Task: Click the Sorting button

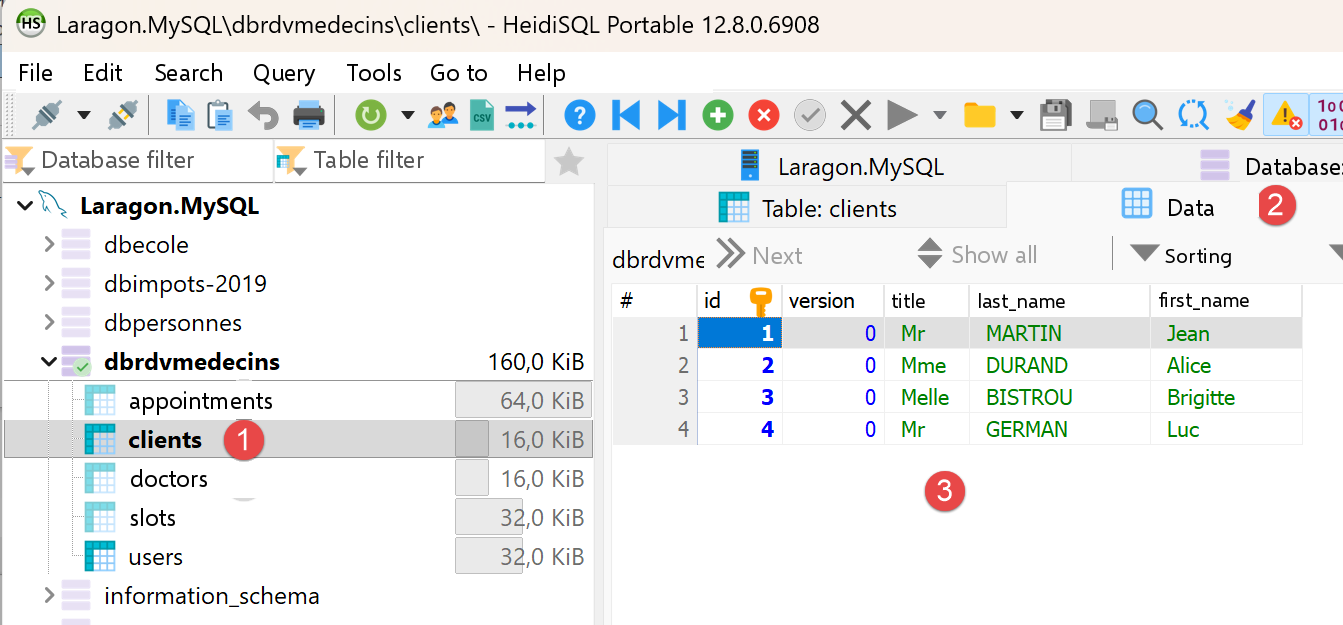Action: tap(1181, 256)
